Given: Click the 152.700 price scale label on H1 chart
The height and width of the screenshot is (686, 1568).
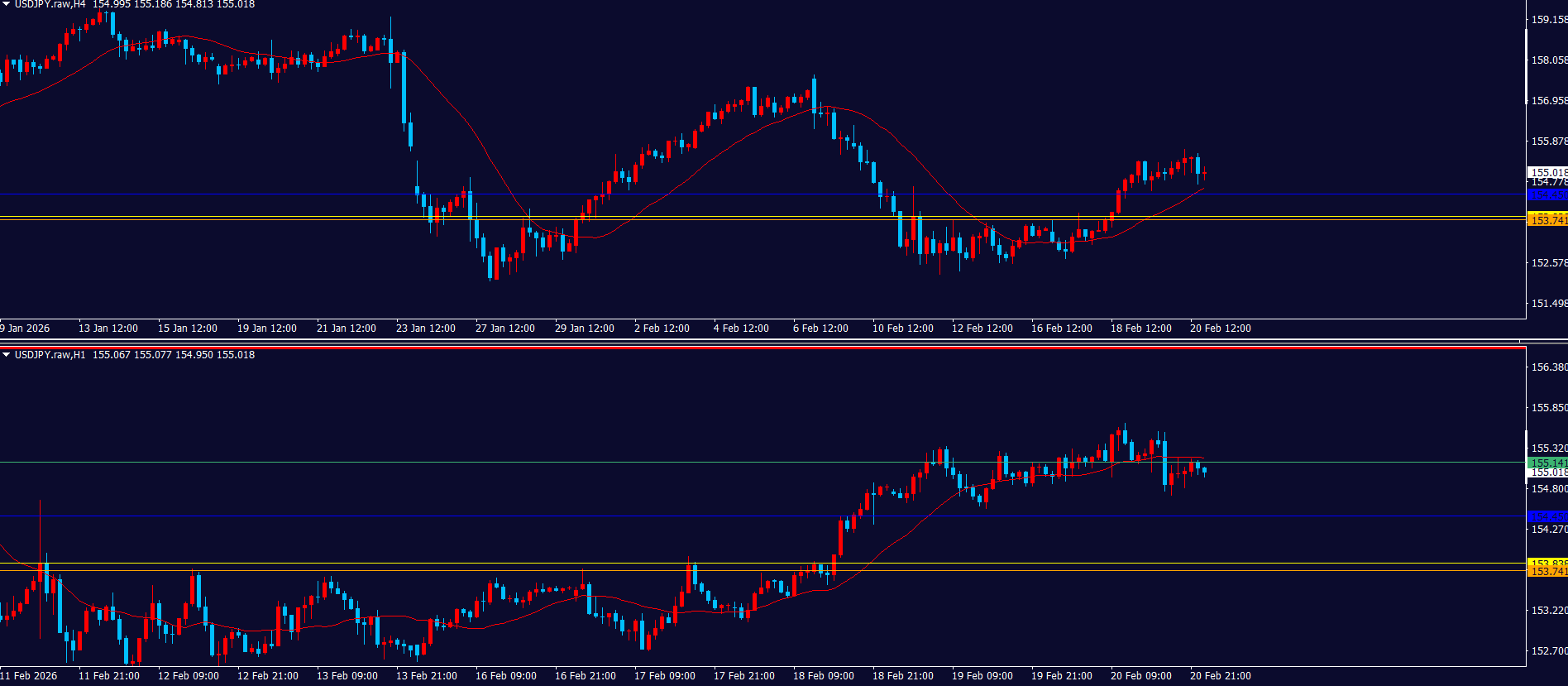Looking at the screenshot, I should point(1548,650).
